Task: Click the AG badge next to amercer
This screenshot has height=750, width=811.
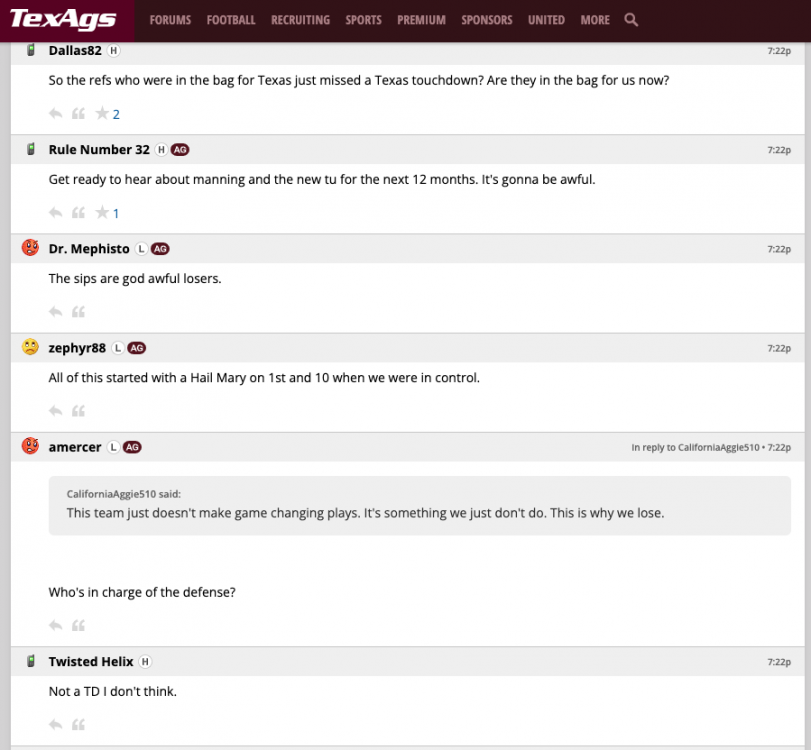Action: 132,447
